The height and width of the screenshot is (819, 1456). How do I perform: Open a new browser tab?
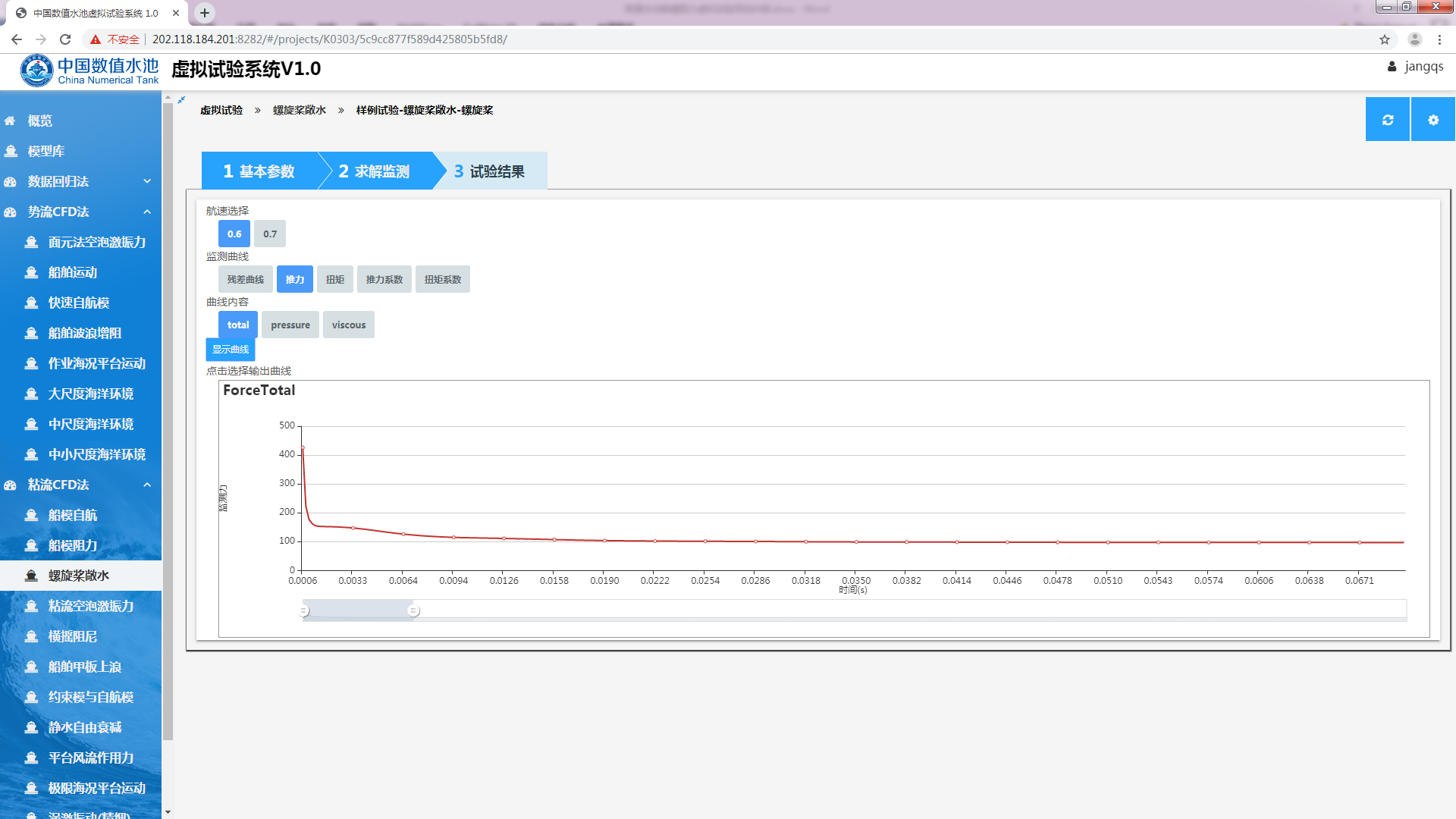(205, 13)
